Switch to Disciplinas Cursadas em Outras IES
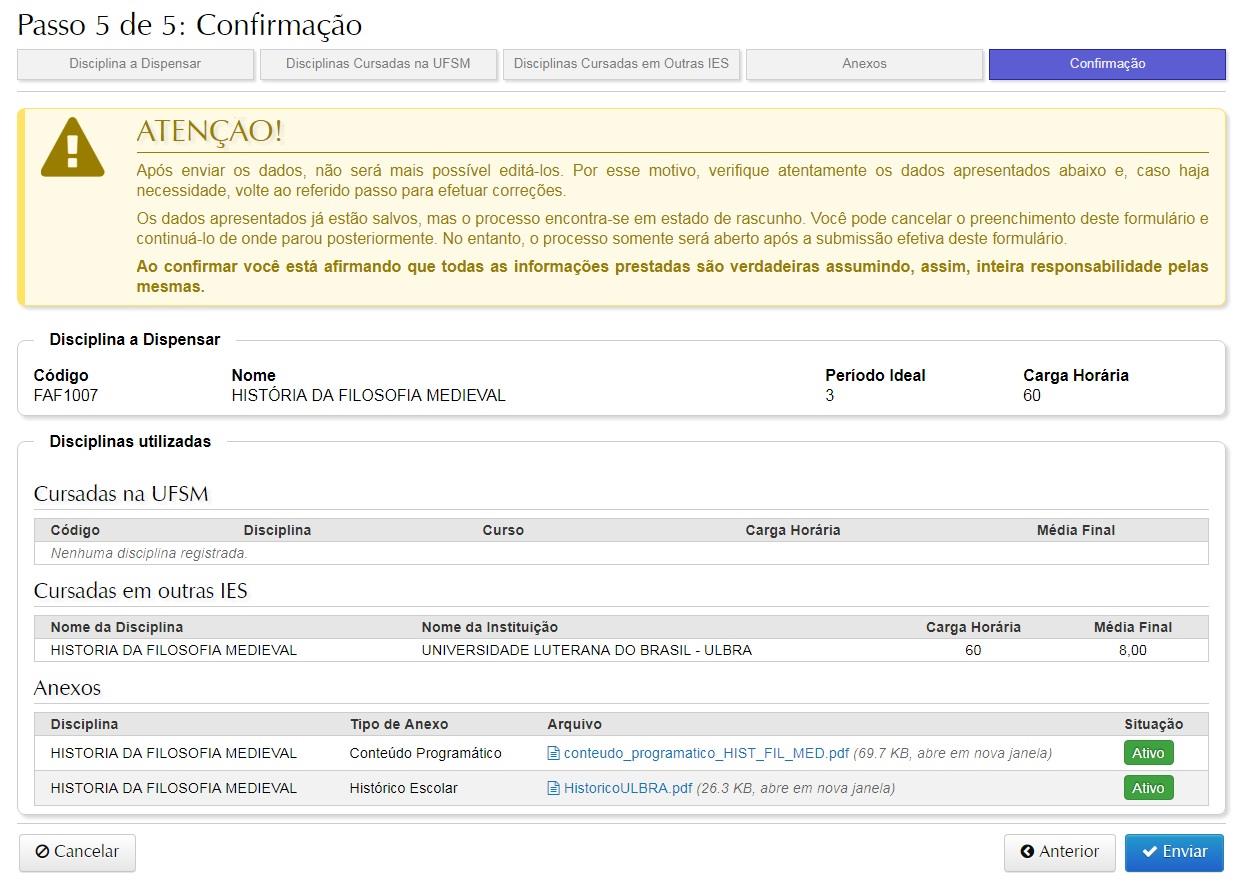Screen dimensions: 1238x881 (621, 64)
